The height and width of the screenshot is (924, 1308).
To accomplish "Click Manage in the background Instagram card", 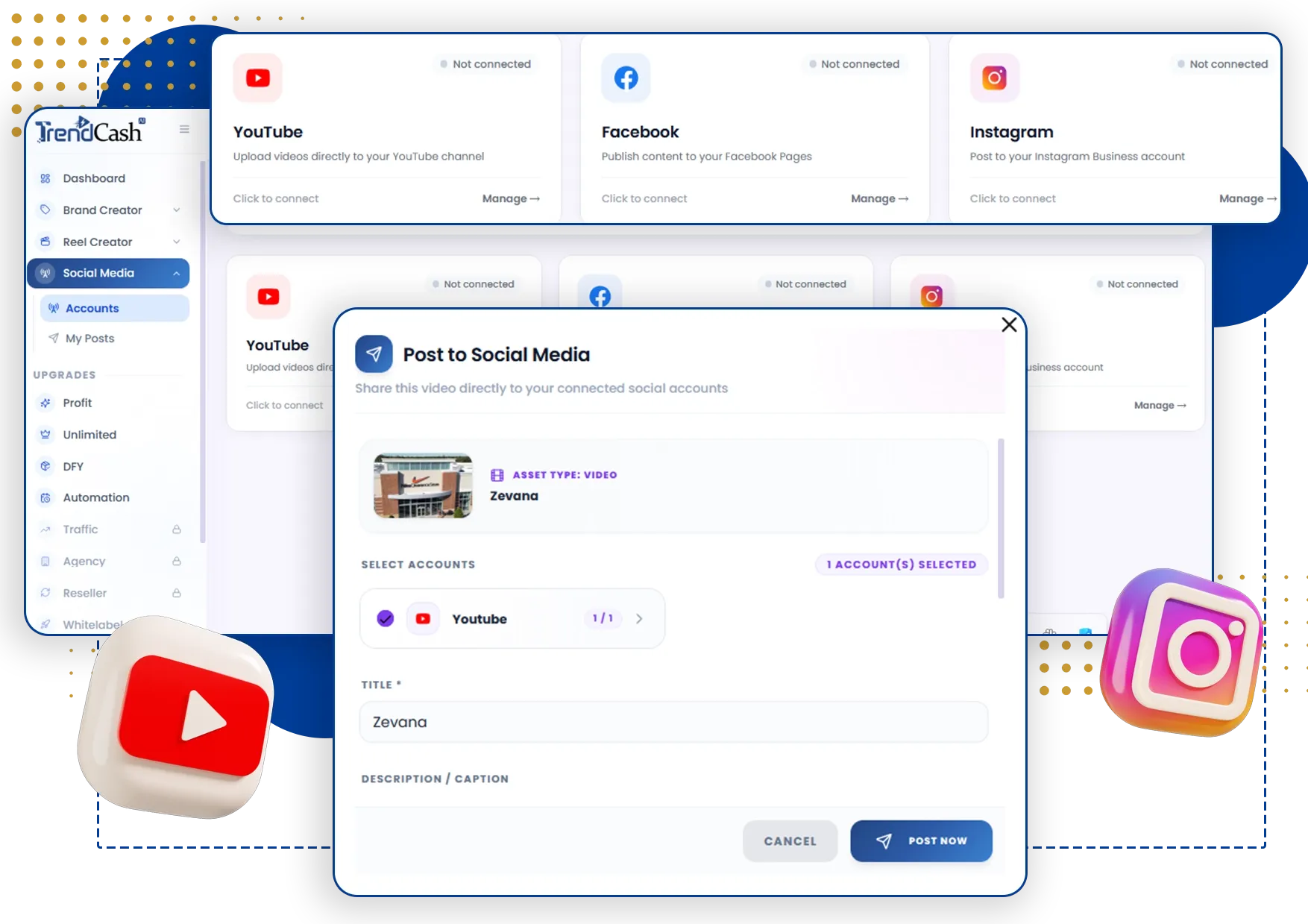I will click(x=1160, y=405).
